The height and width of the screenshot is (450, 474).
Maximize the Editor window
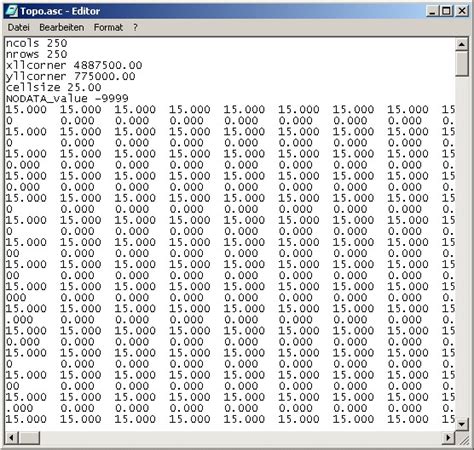(x=446, y=11)
